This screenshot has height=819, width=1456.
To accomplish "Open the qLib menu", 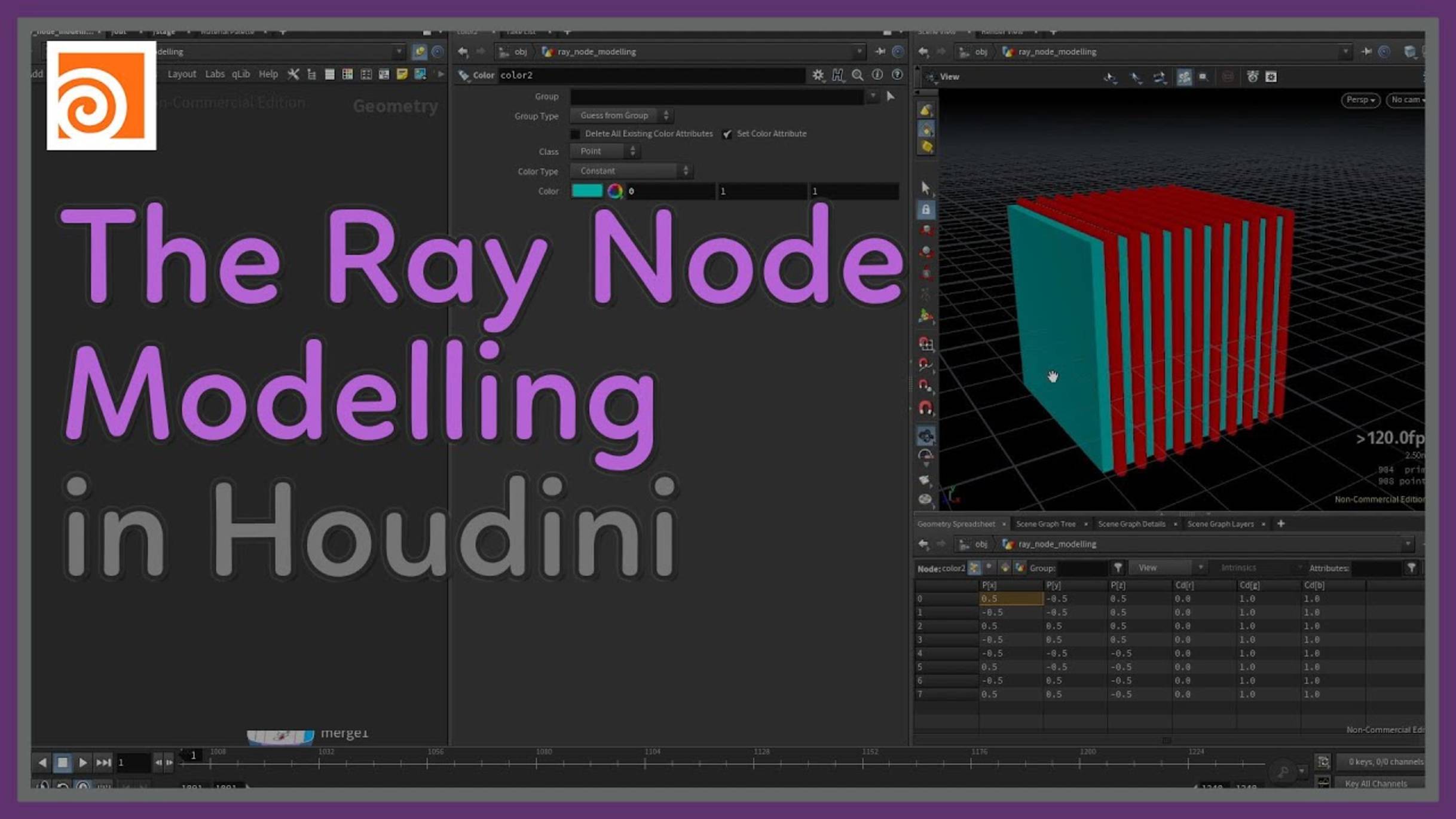I will click(x=241, y=74).
